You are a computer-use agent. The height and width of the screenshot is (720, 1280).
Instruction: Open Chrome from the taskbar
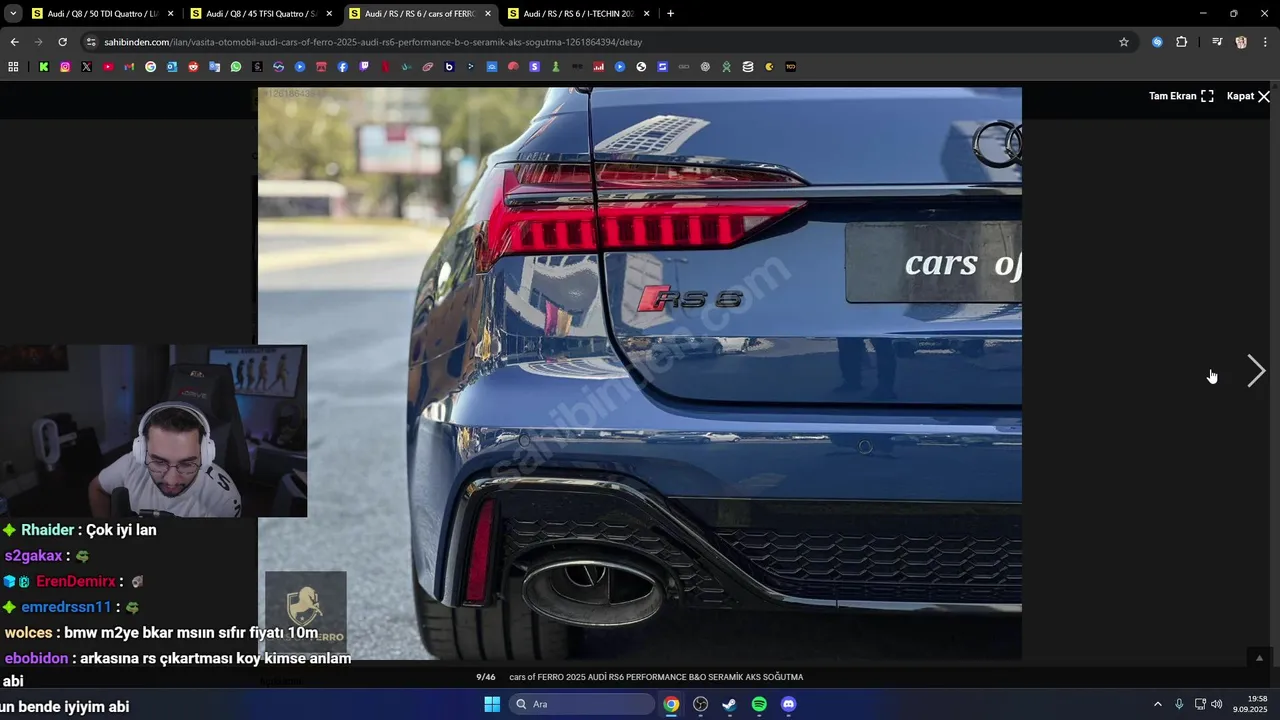click(671, 704)
